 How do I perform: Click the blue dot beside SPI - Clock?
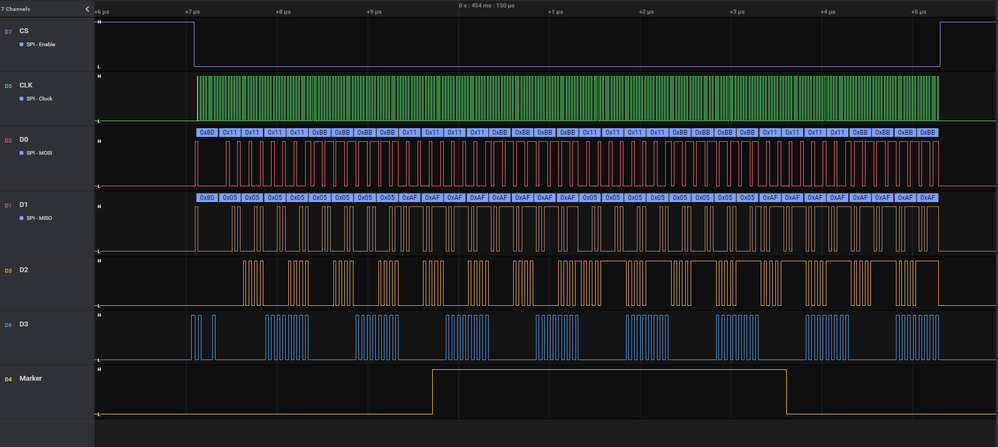point(22,99)
